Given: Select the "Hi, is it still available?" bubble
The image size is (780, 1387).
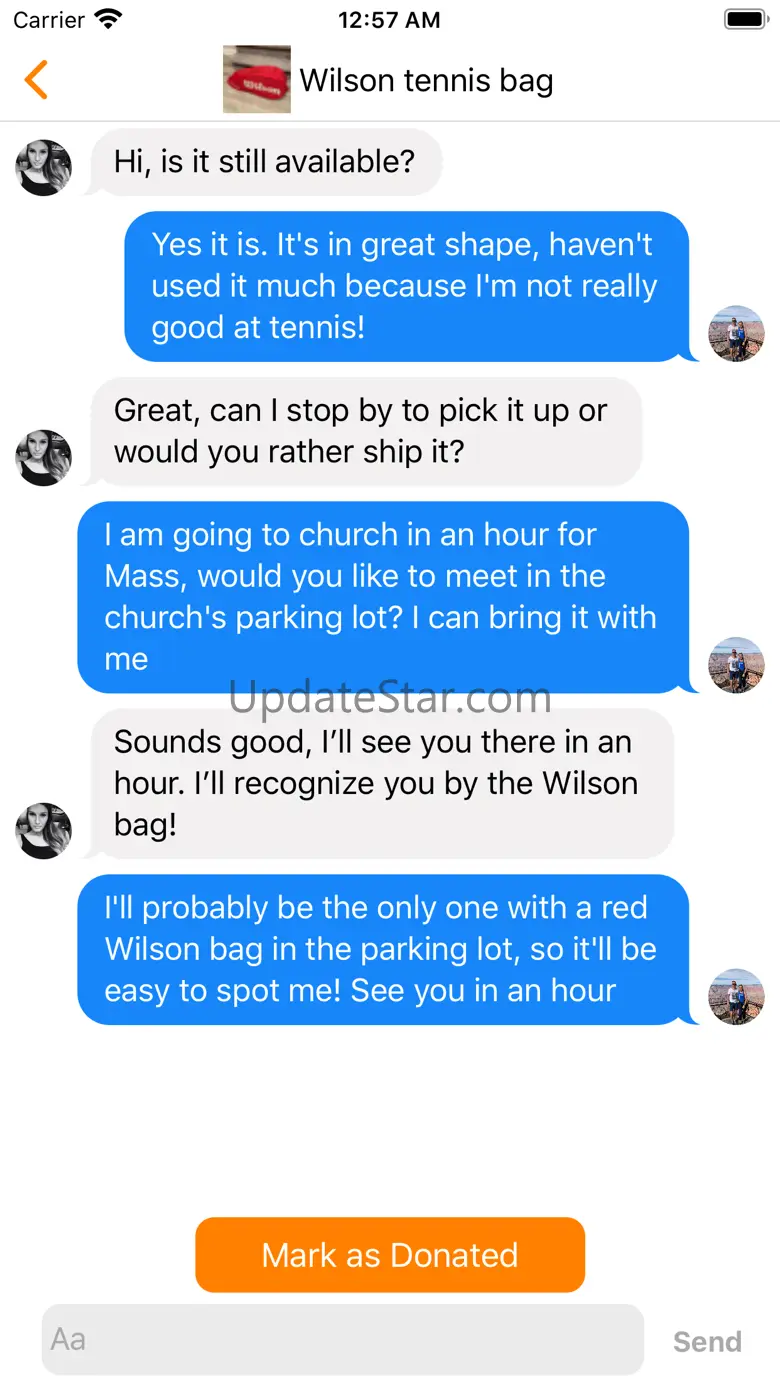Looking at the screenshot, I should coord(265,162).
